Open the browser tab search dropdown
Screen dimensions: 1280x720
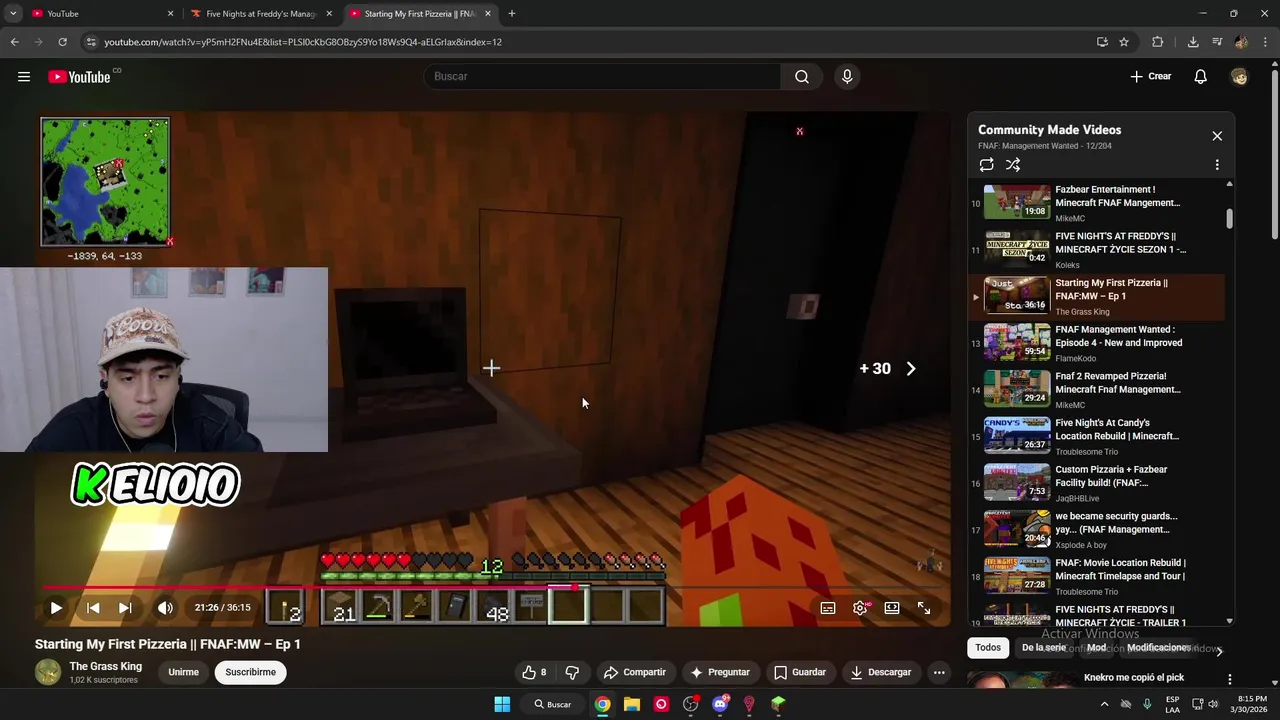pos(13,14)
